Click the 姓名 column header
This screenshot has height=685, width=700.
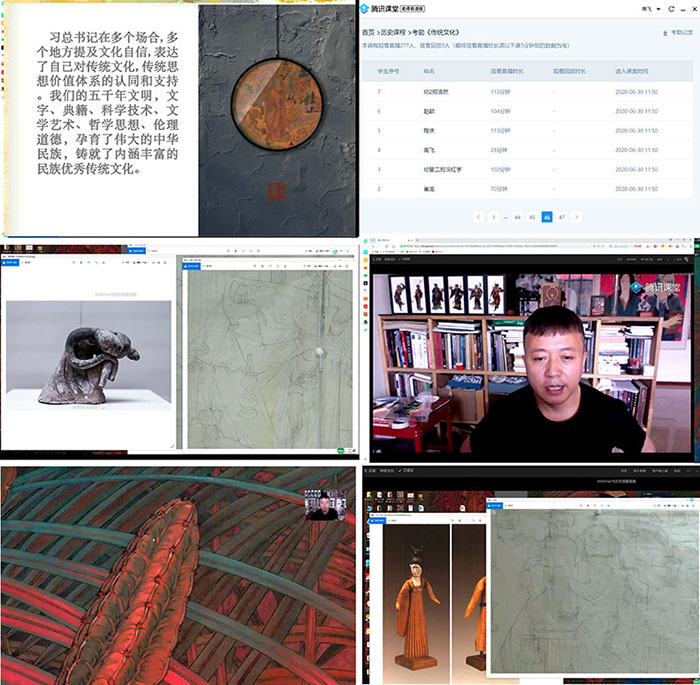pyautogui.click(x=429, y=71)
